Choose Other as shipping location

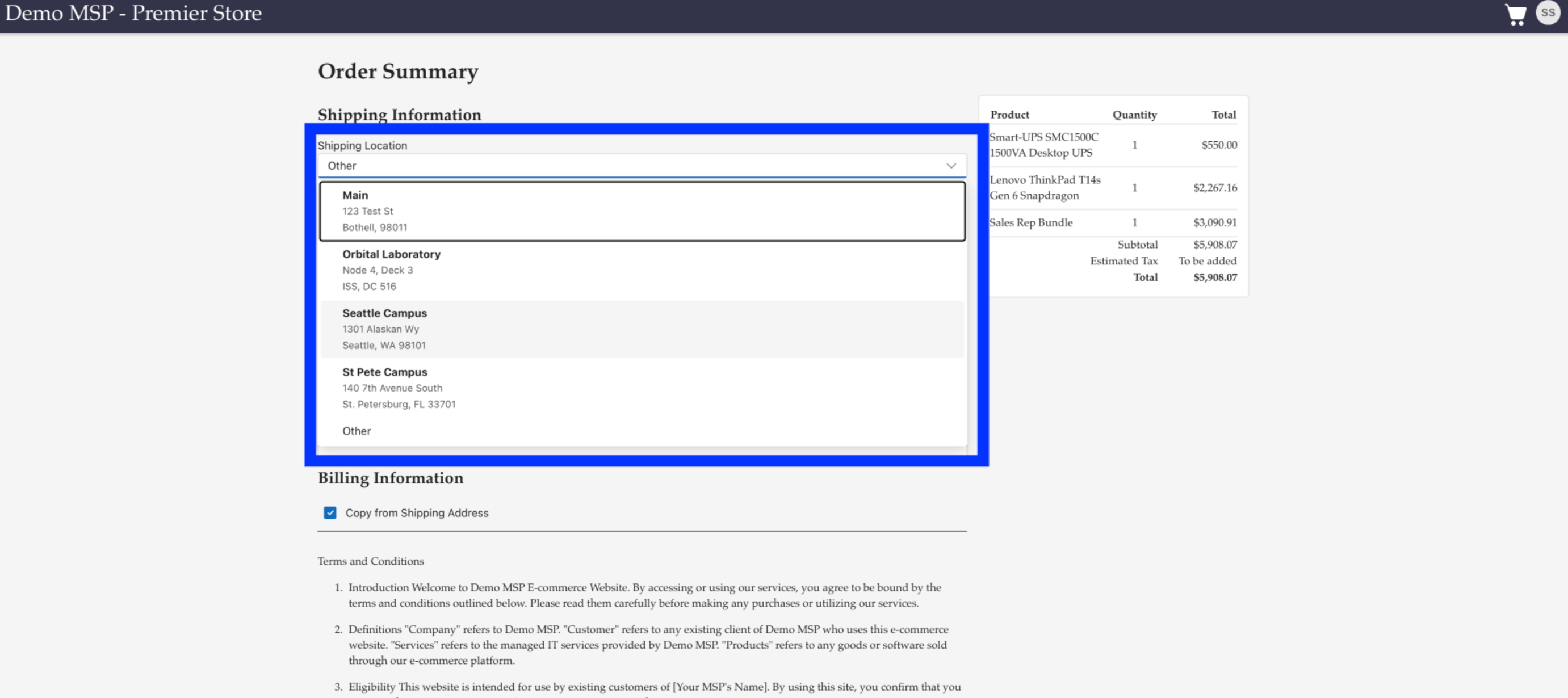pyautogui.click(x=357, y=431)
